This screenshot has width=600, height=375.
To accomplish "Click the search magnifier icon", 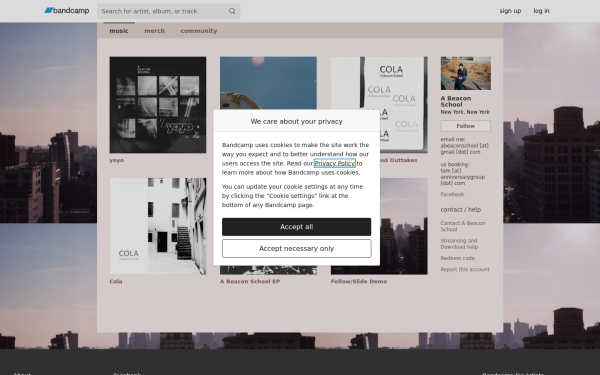I will [232, 11].
